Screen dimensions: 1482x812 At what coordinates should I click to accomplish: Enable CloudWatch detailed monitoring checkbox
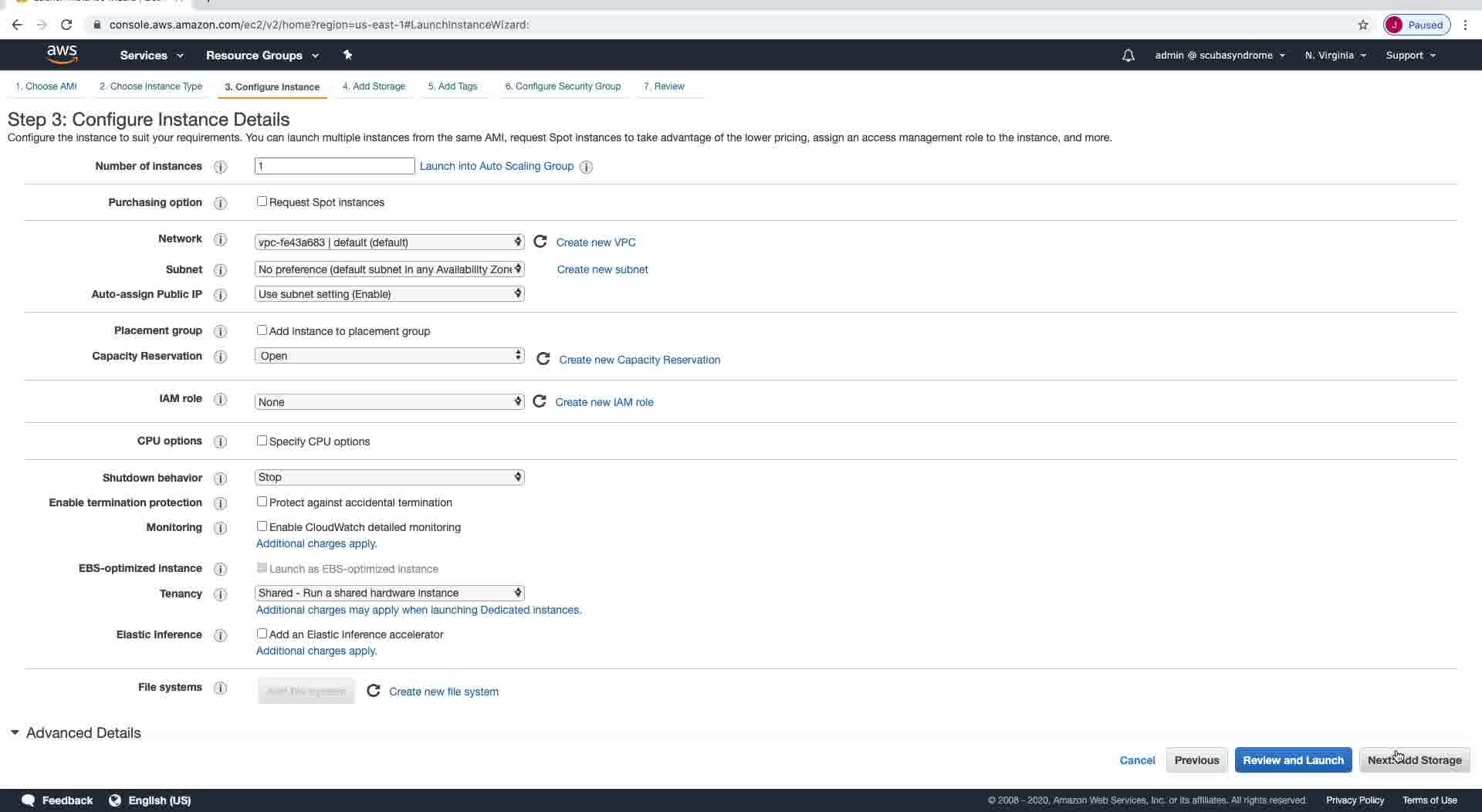click(262, 526)
